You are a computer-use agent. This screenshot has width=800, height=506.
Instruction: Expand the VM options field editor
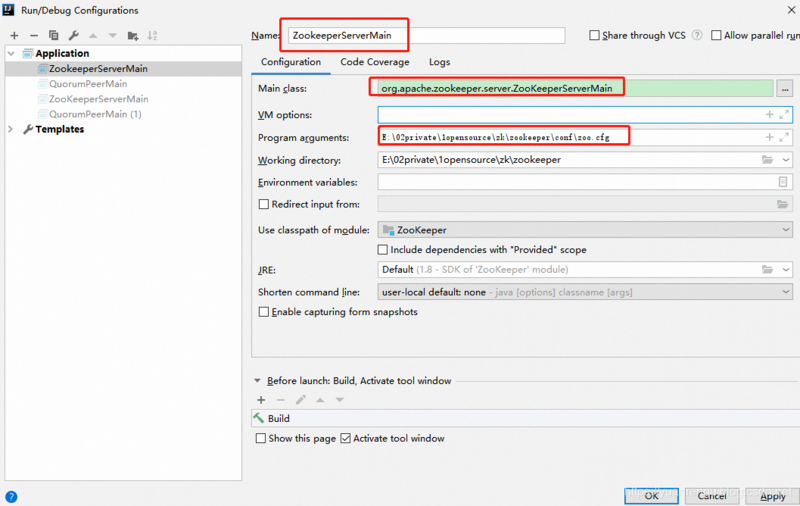pyautogui.click(x=784, y=115)
